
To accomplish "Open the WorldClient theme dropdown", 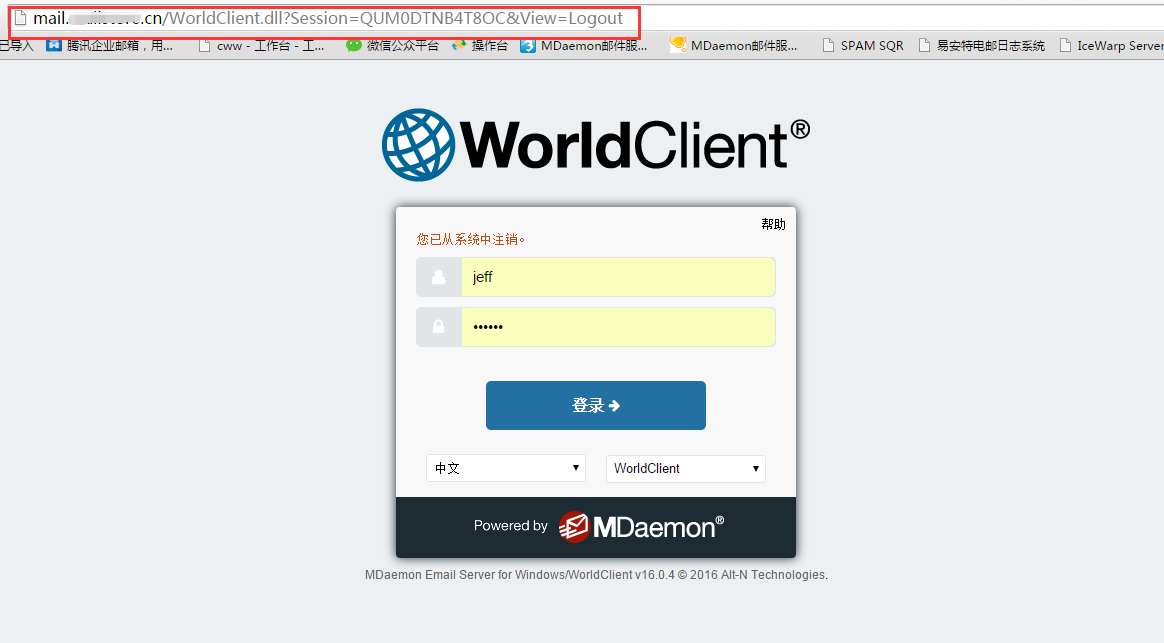I will coord(685,469).
